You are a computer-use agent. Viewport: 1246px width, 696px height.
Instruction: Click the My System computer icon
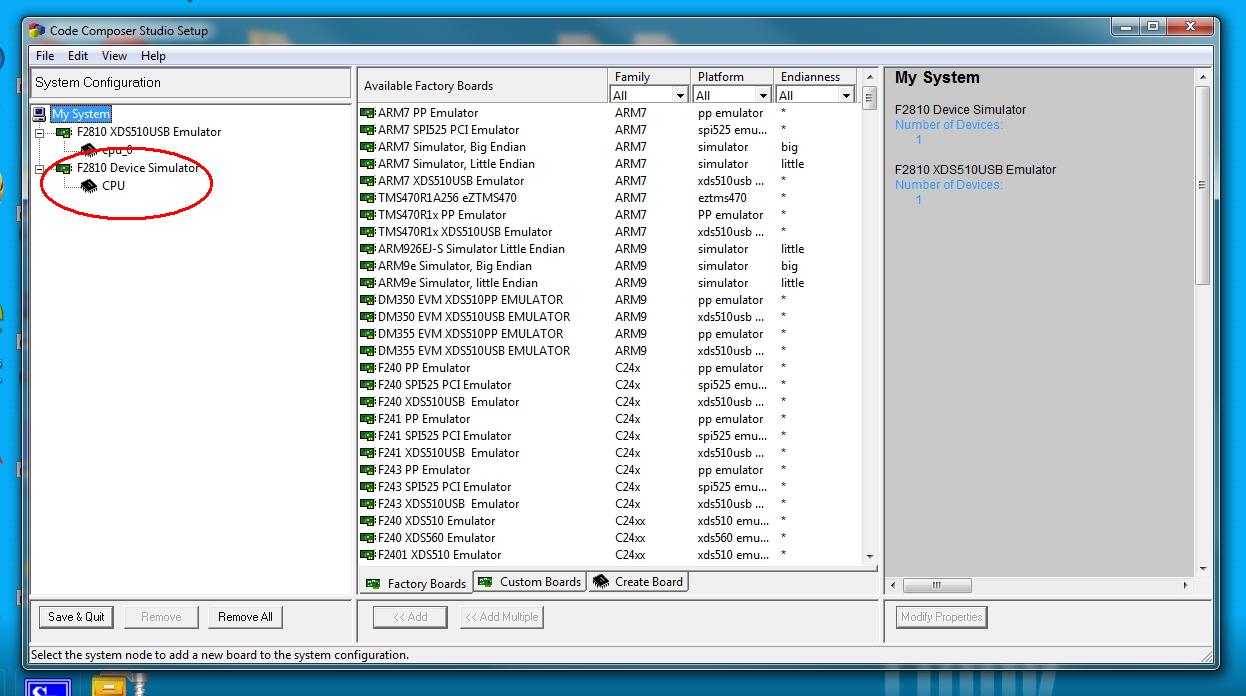tap(40, 114)
